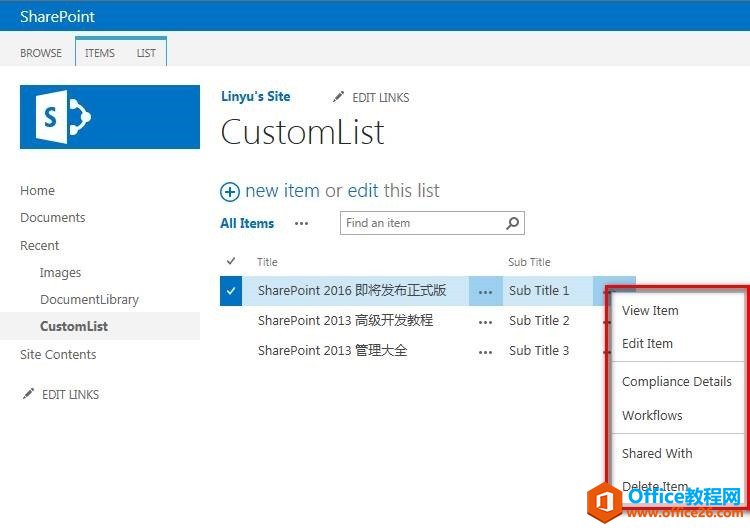
Task: Select Compliance Details in context menu
Action: 676,381
